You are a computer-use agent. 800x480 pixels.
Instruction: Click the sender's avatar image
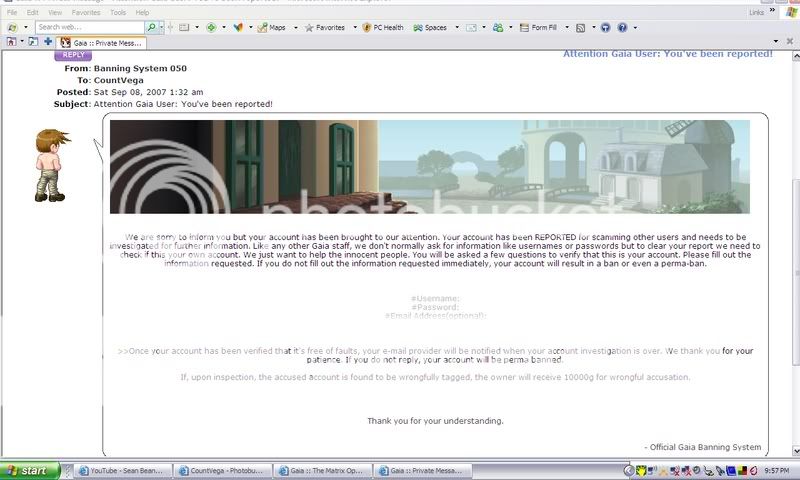[x=51, y=165]
